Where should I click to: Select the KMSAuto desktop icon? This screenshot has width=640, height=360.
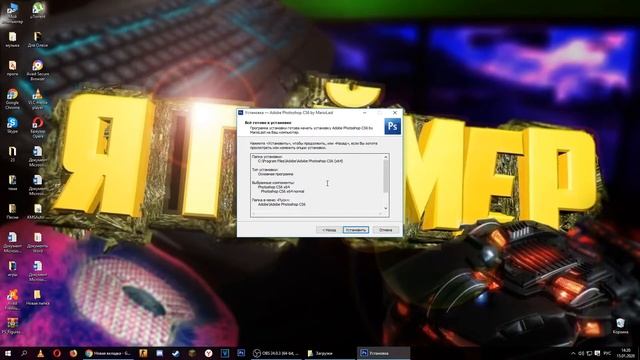(38, 211)
